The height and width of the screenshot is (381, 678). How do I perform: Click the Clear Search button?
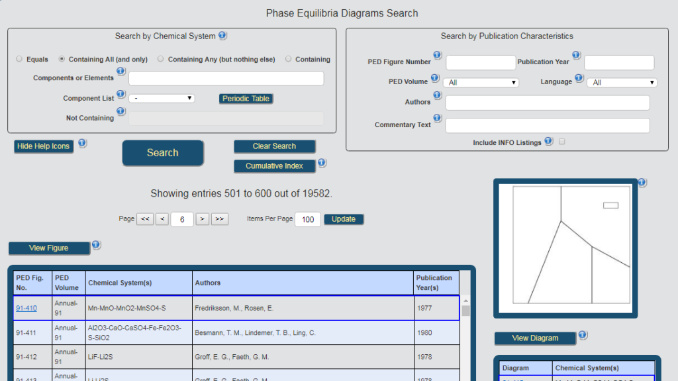(274, 146)
